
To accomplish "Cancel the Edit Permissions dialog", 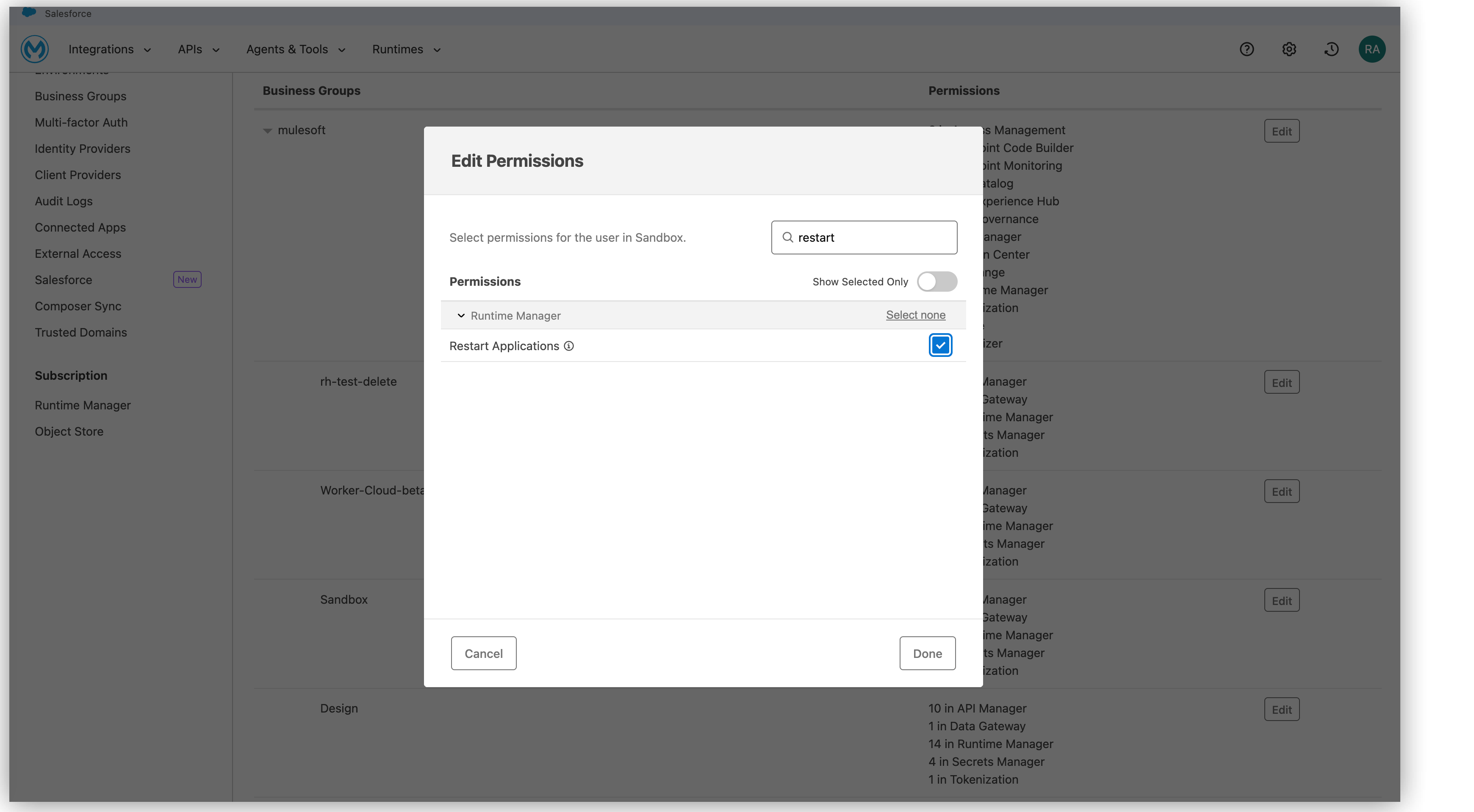I will coord(484,653).
